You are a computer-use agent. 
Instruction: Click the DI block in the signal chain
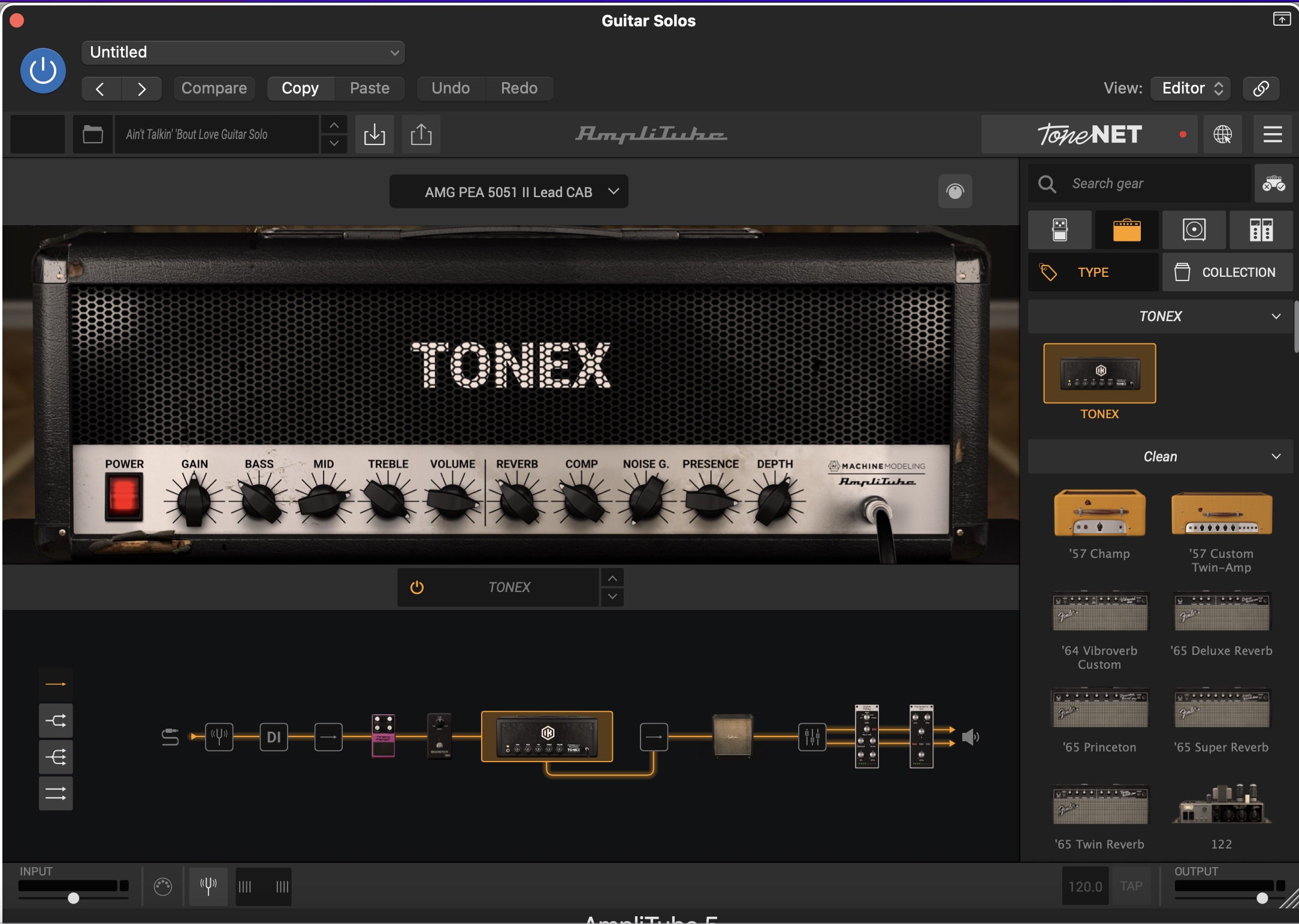click(x=274, y=736)
